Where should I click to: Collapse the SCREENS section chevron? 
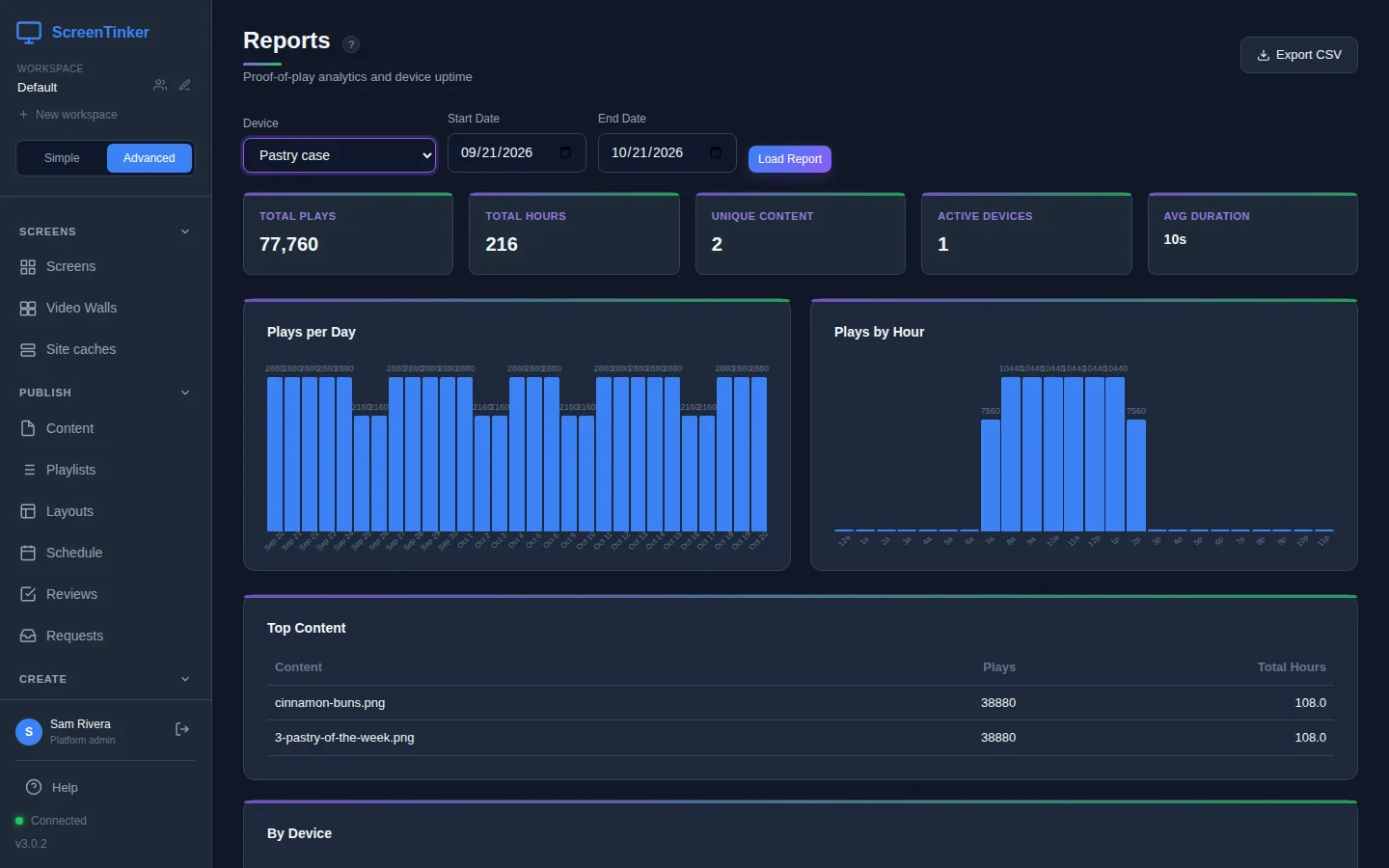click(185, 231)
